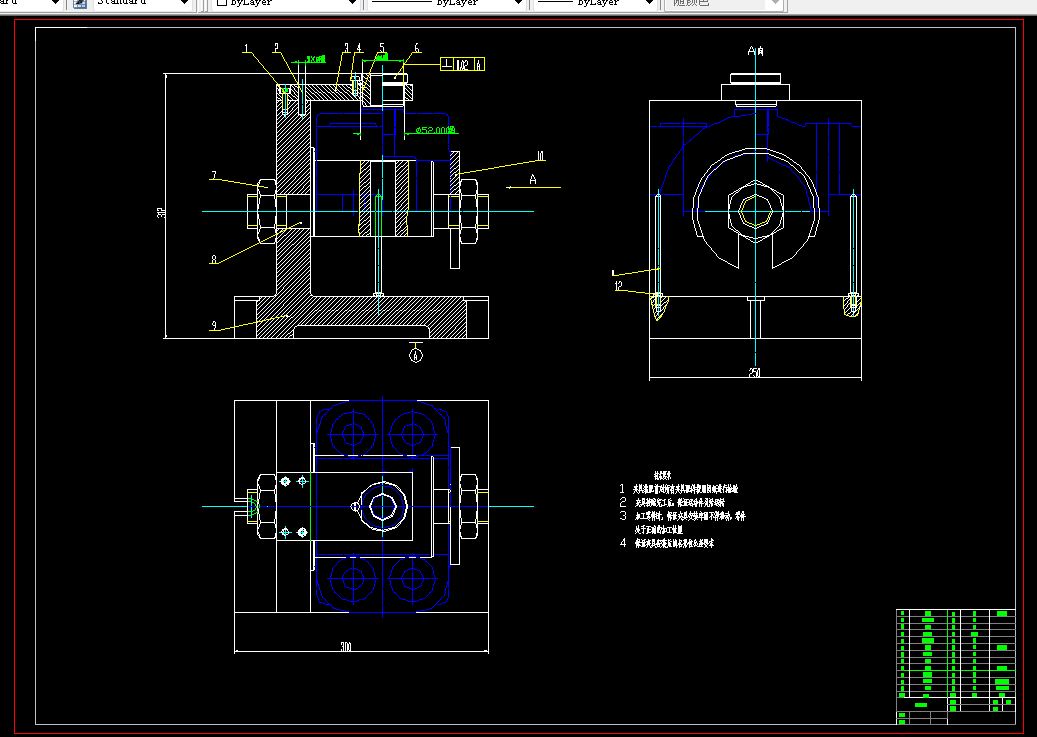Select the 312 height dimension text
1037x737 pixels.
click(161, 212)
